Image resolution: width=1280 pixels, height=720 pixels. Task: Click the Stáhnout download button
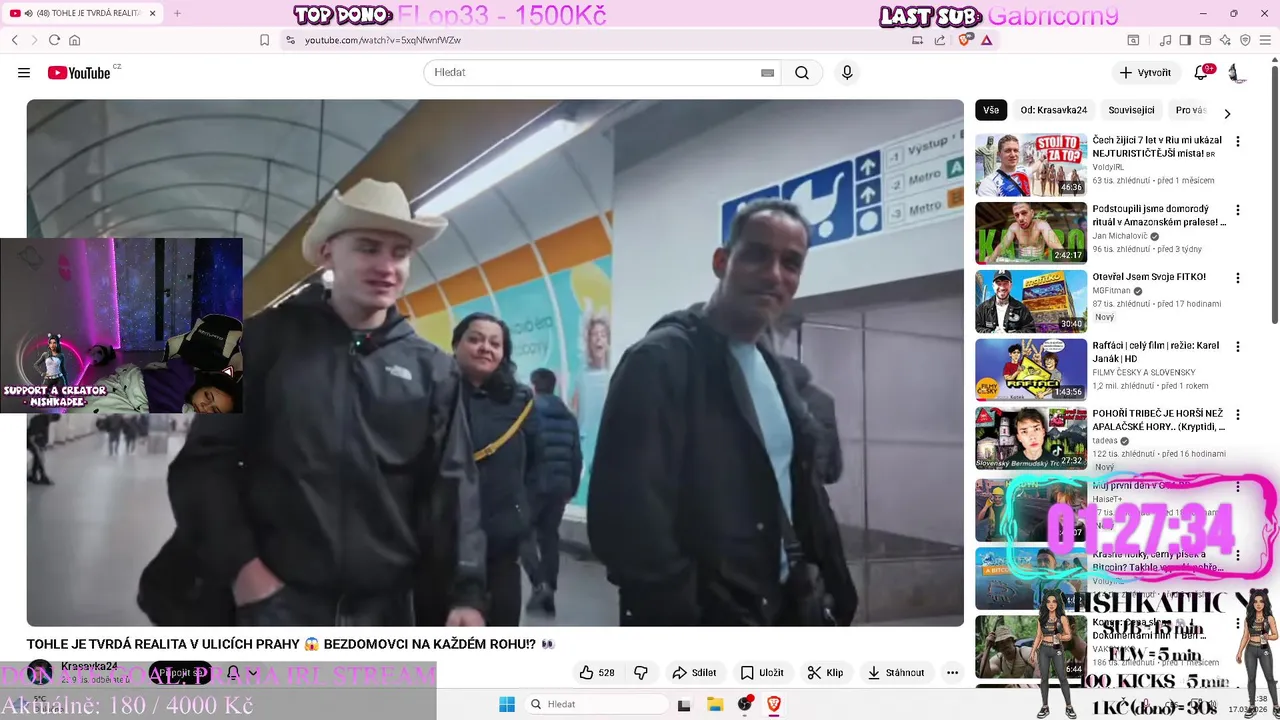[896, 673]
